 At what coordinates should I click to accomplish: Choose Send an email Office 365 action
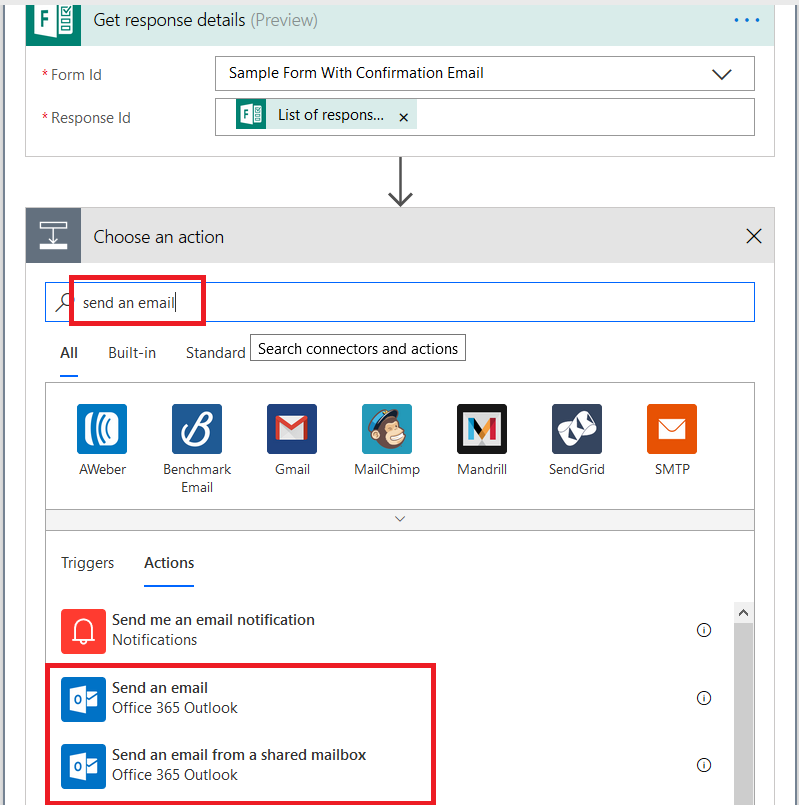160,698
